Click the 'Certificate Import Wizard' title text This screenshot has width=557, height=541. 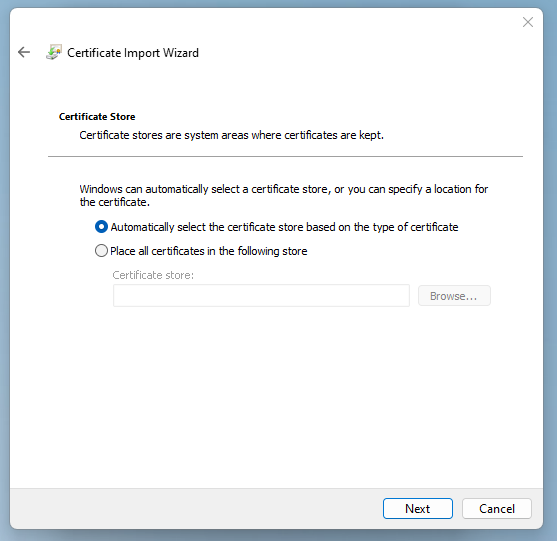[x=133, y=53]
